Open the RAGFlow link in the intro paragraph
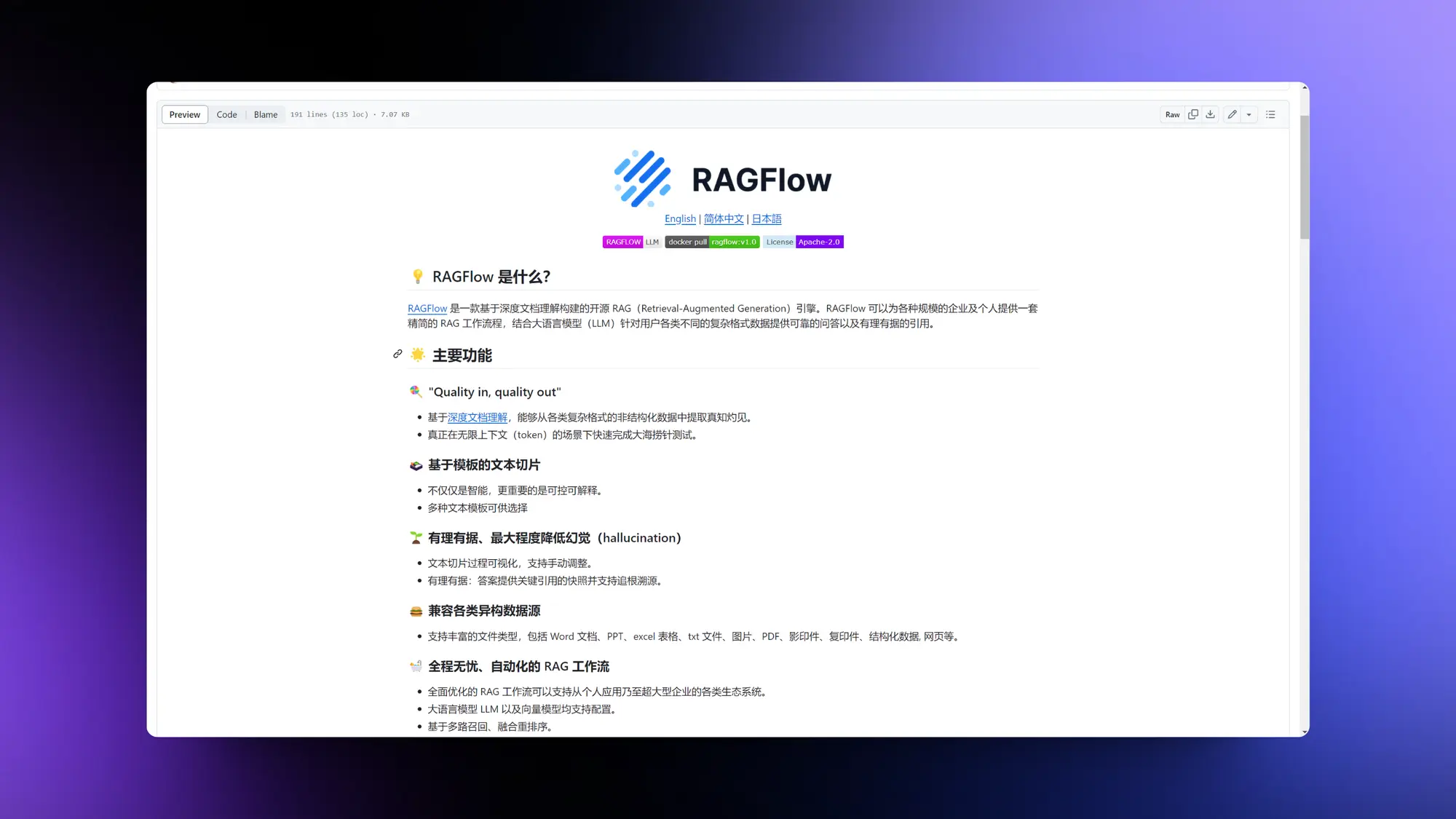Image resolution: width=1456 pixels, height=819 pixels. pos(427,308)
